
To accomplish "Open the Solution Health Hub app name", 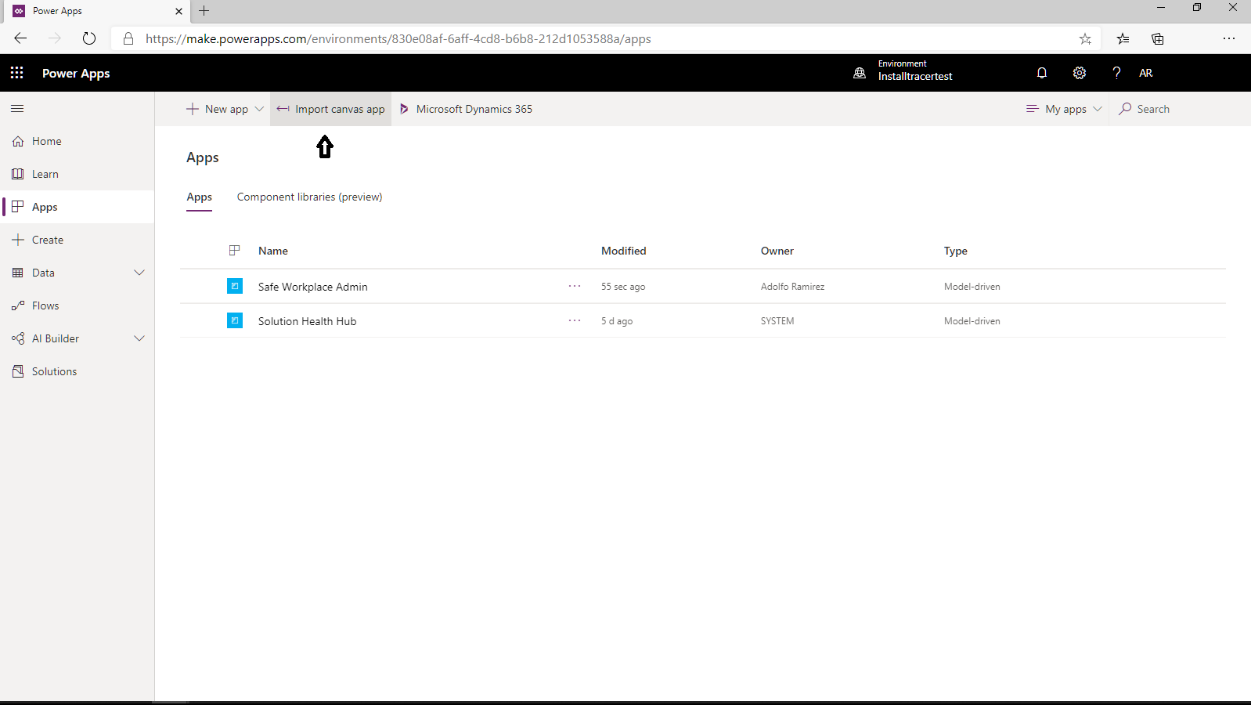I will pyautogui.click(x=307, y=321).
